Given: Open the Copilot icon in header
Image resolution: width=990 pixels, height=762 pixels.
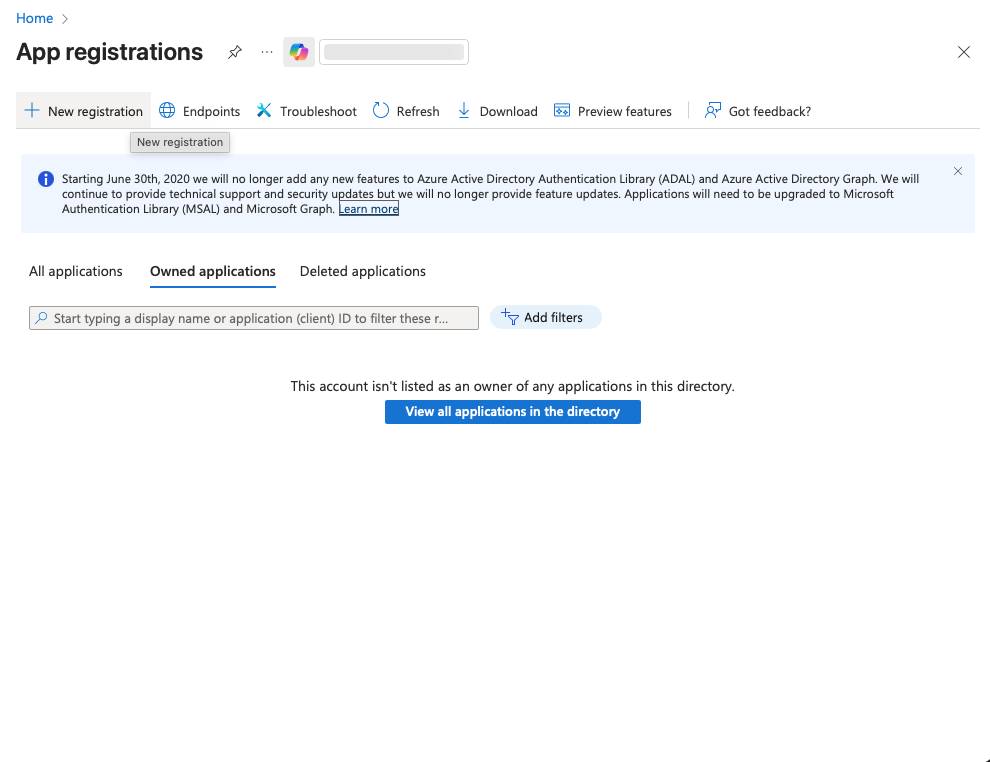Looking at the screenshot, I should pyautogui.click(x=299, y=52).
